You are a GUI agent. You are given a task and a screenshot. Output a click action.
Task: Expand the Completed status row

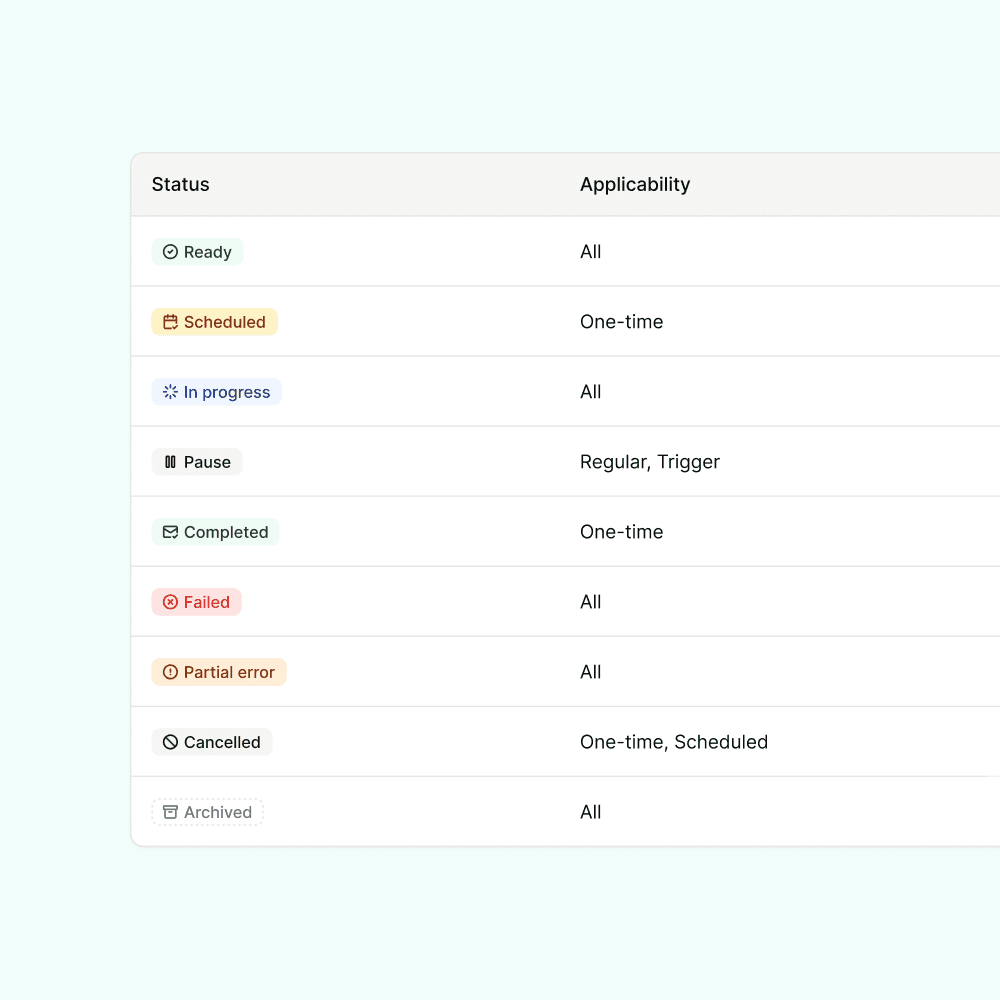click(215, 532)
